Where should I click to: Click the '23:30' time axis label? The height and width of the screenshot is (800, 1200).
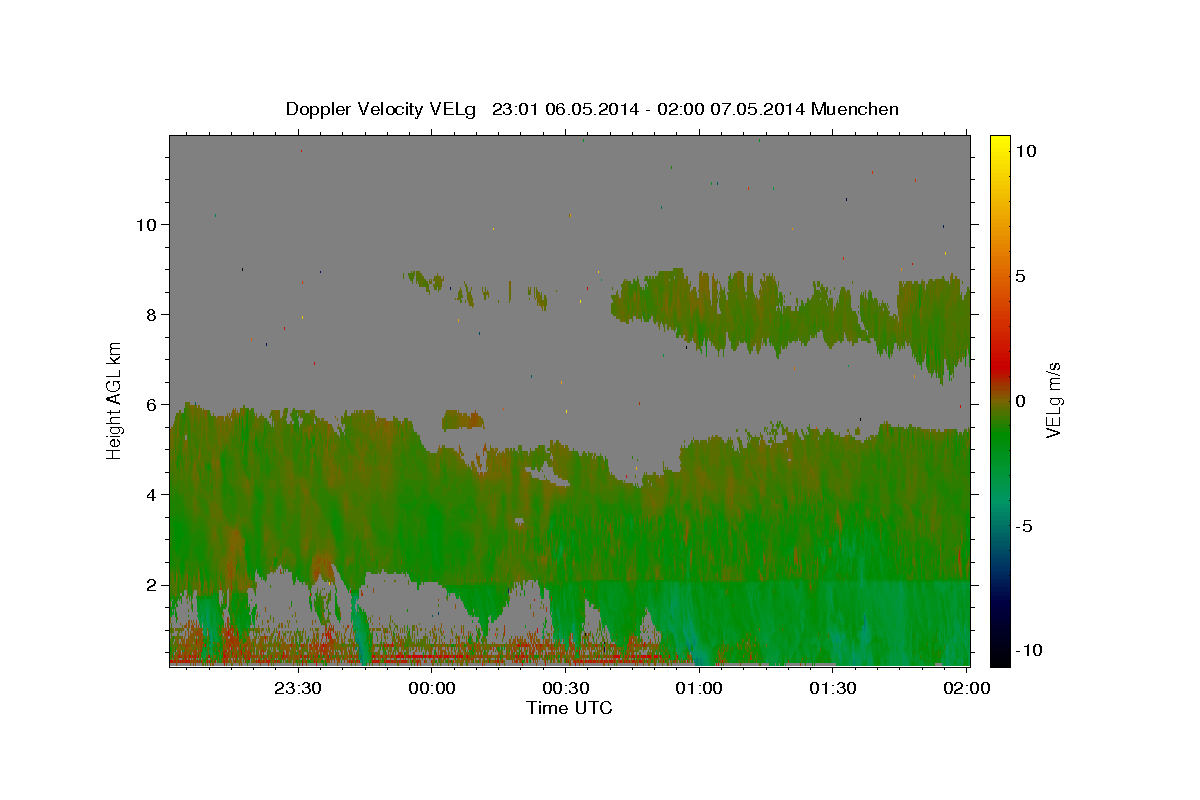[298, 688]
